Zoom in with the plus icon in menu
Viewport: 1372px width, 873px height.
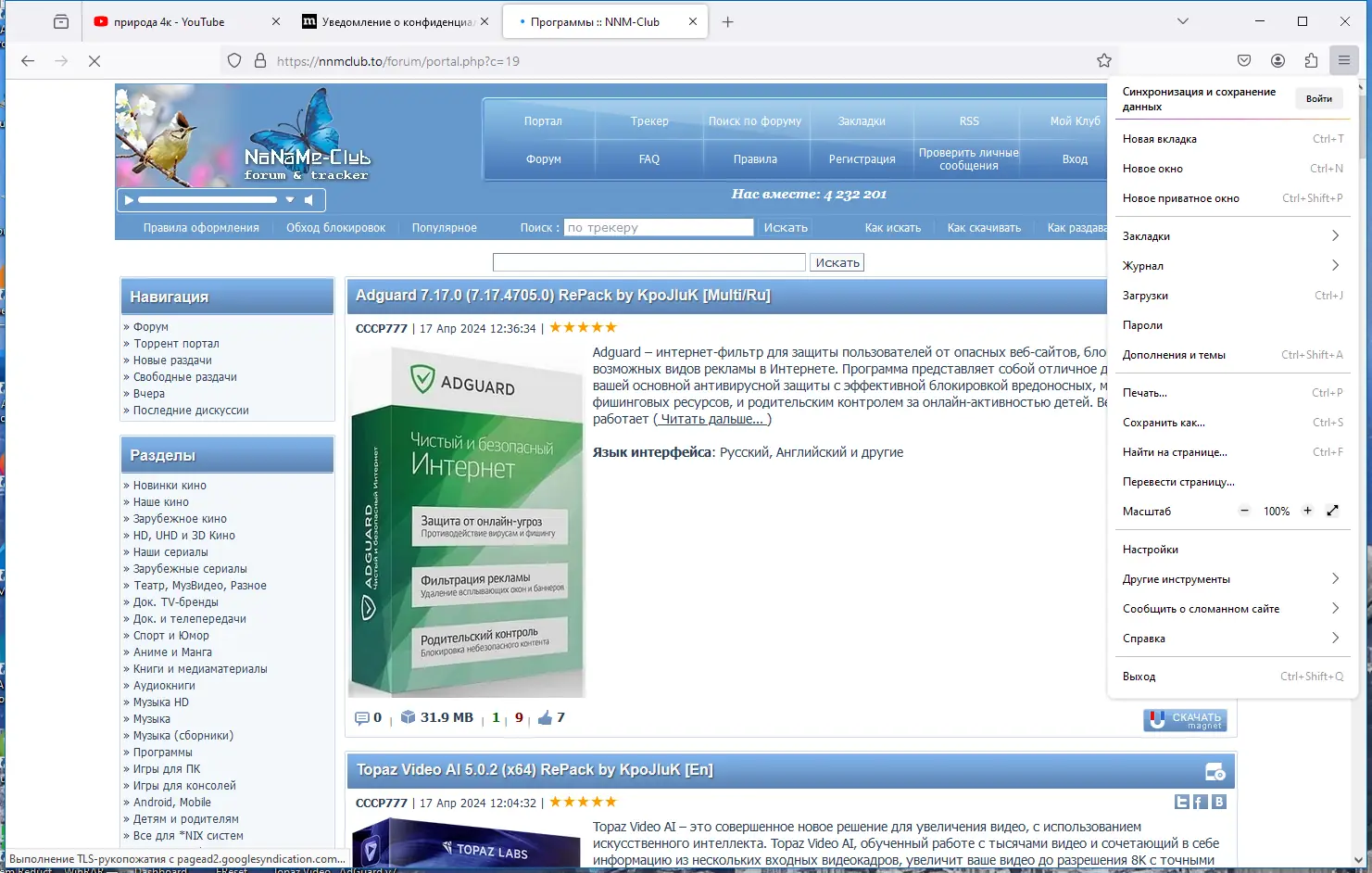point(1307,511)
